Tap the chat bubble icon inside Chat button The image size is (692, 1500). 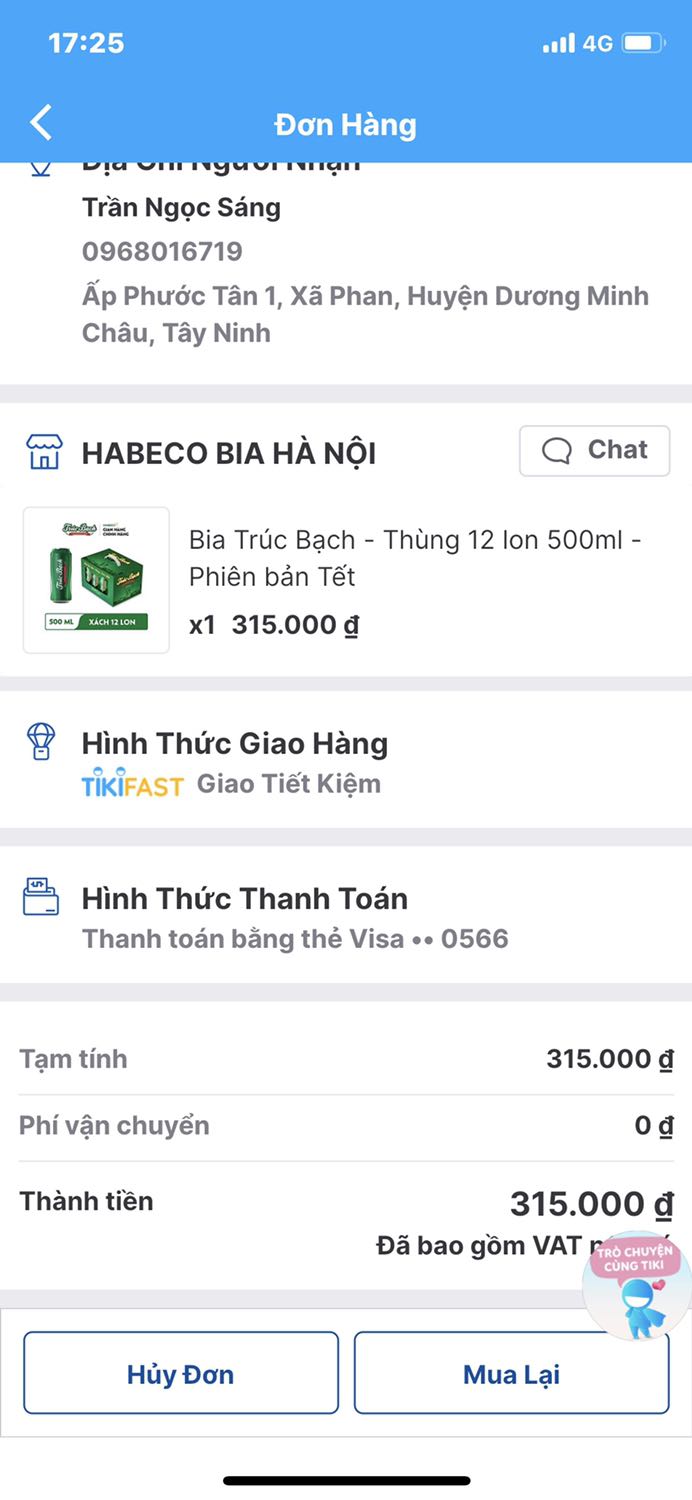click(557, 450)
